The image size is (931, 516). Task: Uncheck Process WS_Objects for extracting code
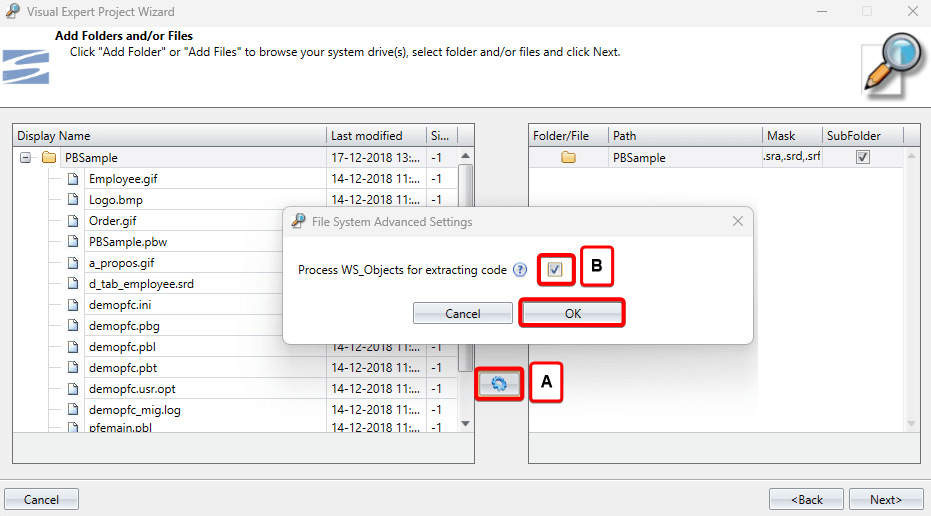click(x=555, y=270)
